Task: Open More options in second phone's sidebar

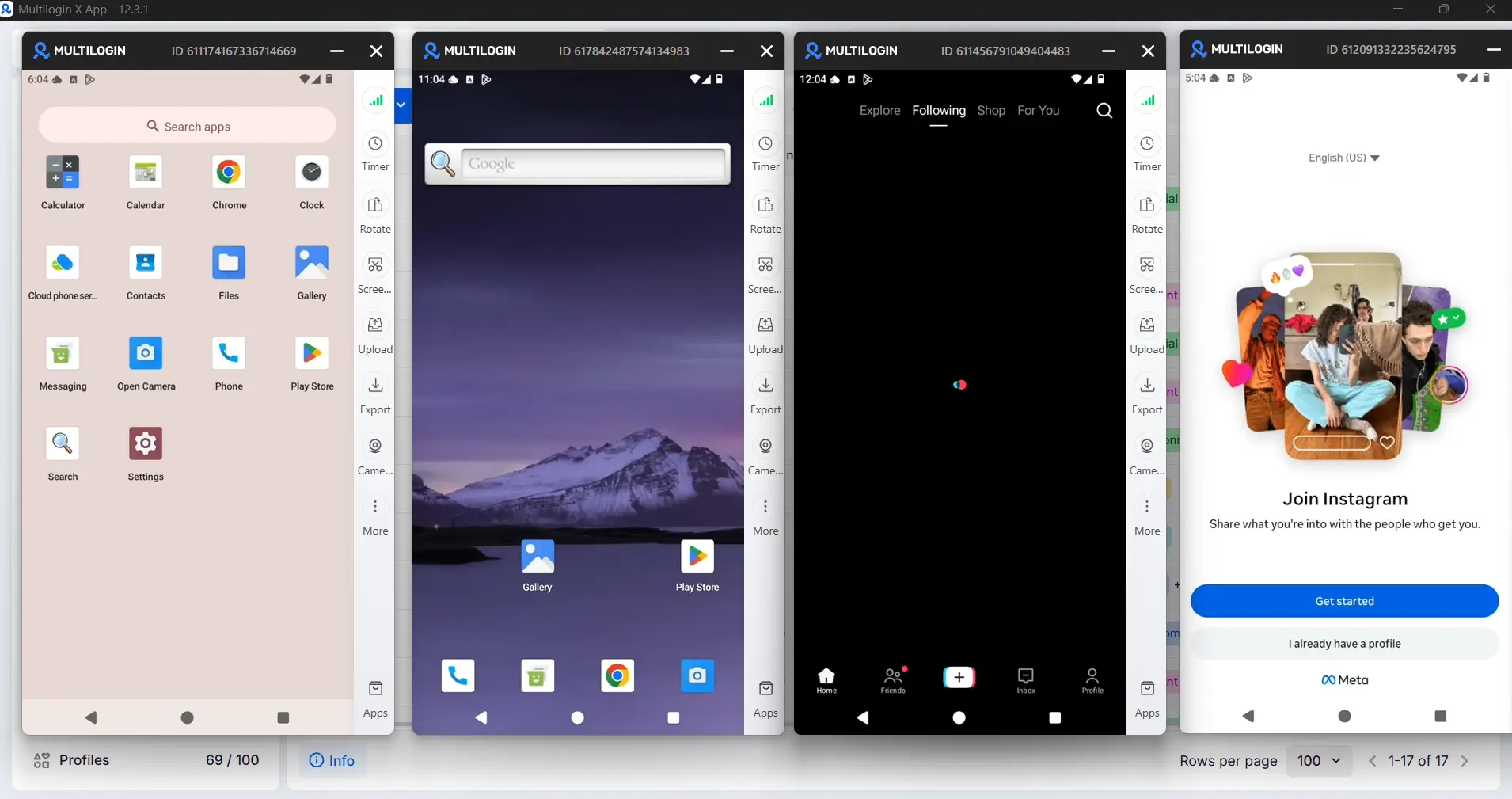Action: pos(765,516)
